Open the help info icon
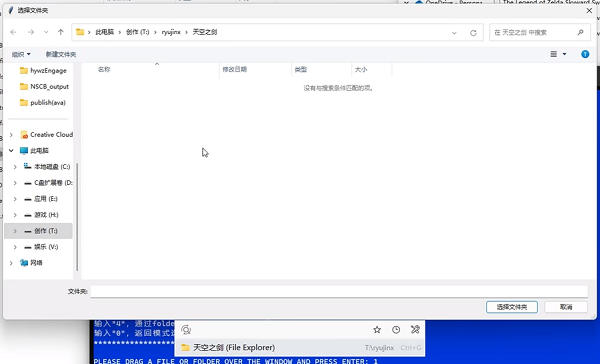The image size is (600, 364). coord(585,54)
